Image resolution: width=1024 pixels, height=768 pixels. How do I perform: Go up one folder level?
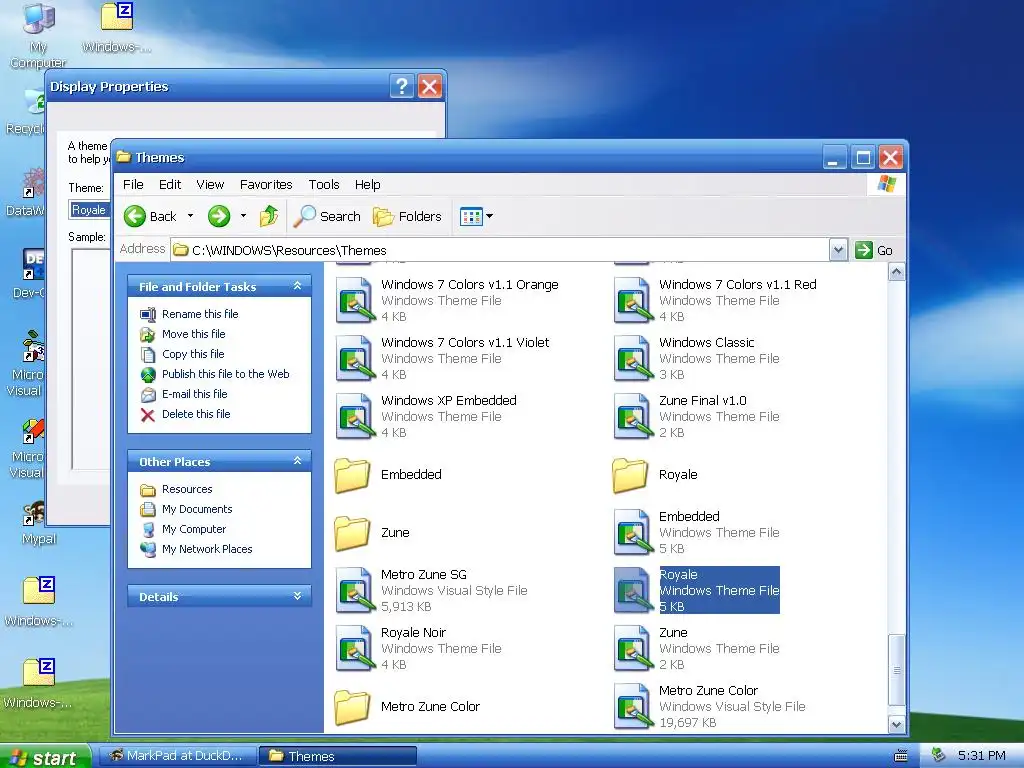pyautogui.click(x=268, y=216)
